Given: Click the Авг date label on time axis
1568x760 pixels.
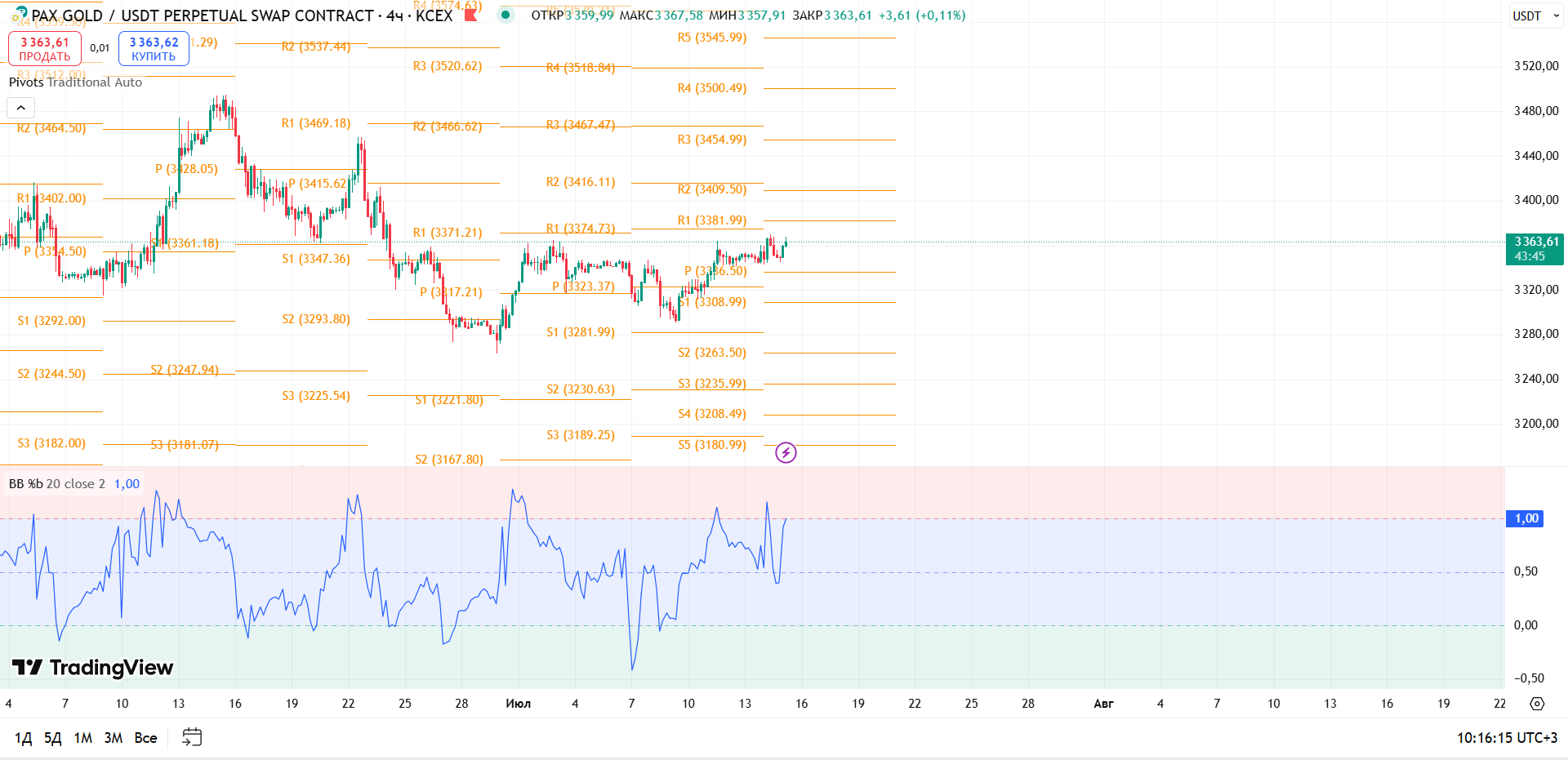Looking at the screenshot, I should 1103,704.
